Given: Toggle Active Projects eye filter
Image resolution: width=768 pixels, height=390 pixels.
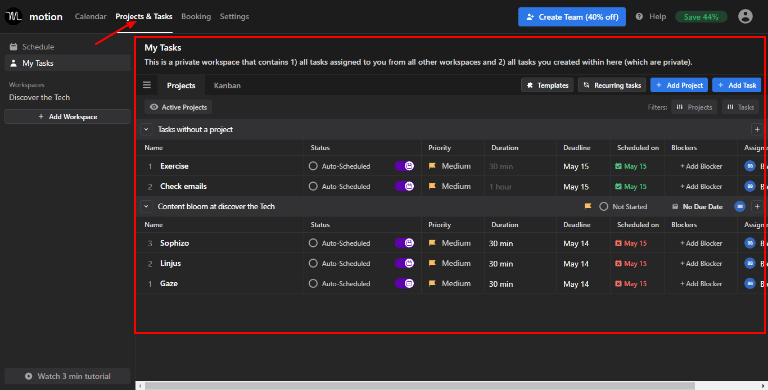Looking at the screenshot, I should pos(178,107).
